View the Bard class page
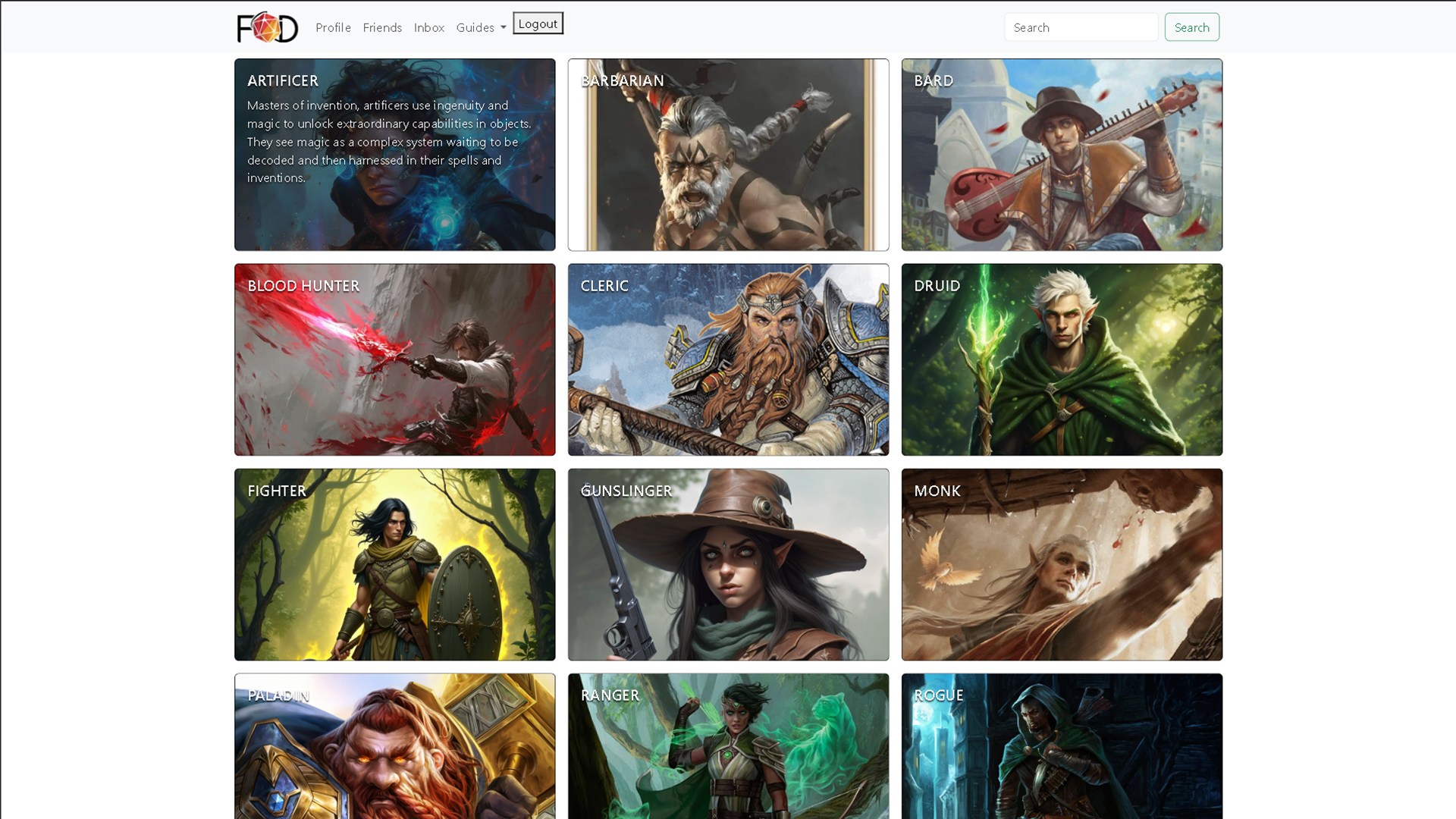 point(1061,155)
